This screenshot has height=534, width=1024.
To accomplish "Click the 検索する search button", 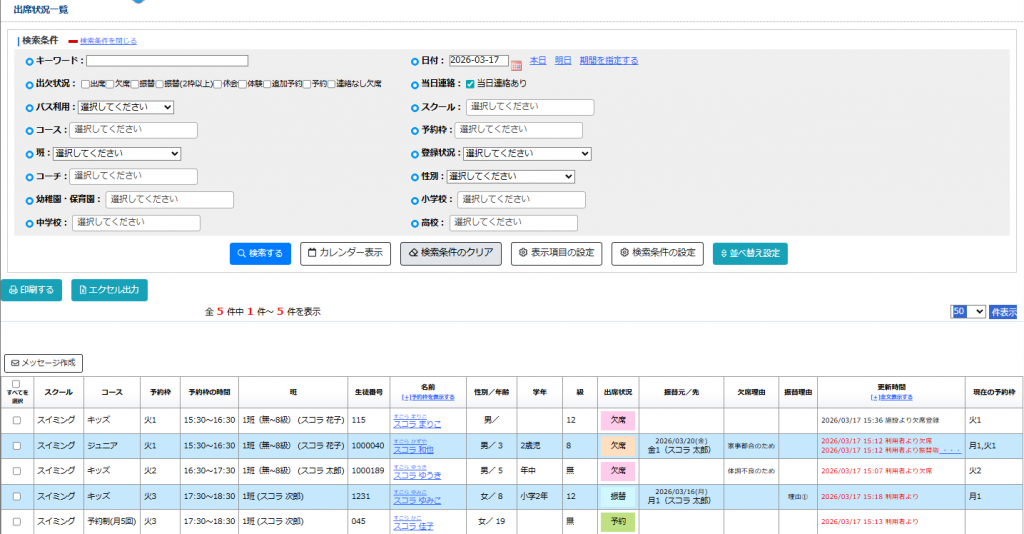I will 260,253.
